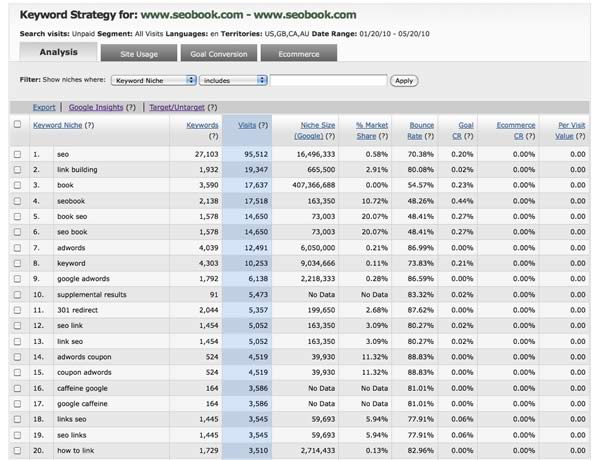This screenshot has width=595, height=460.
Task: Check the box for 'book seo' row
Action: (x=17, y=217)
